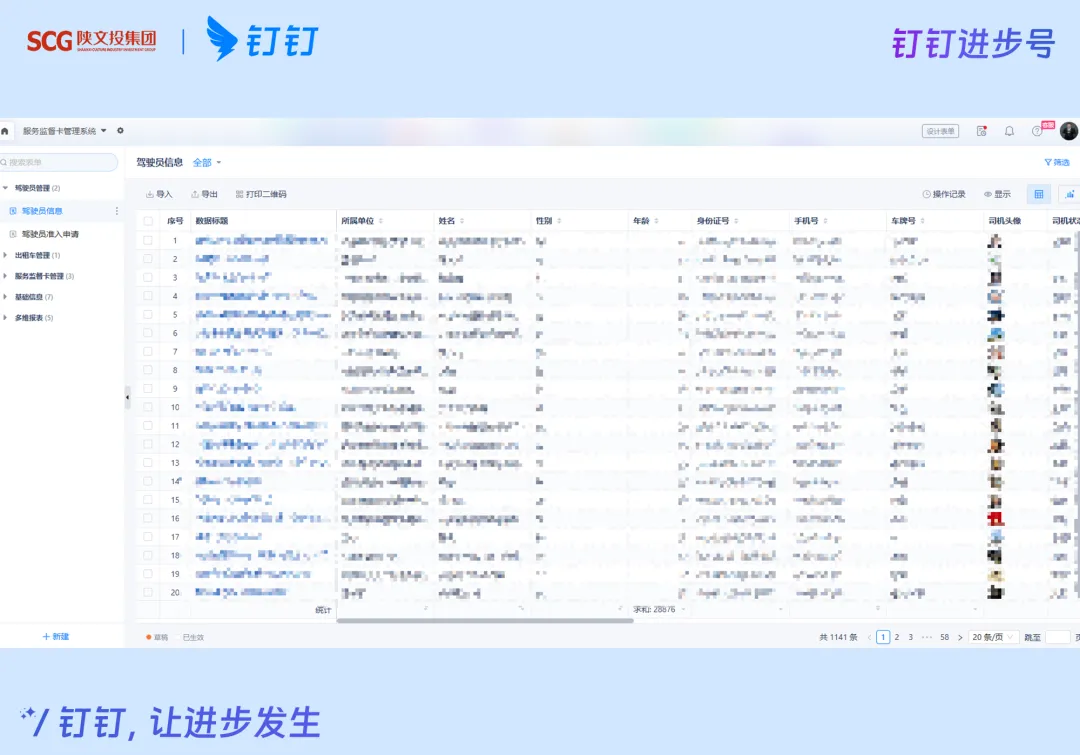Screen dimensions: 1080x755
Task: Click the 司机头像 column header
Action: 1005,221
